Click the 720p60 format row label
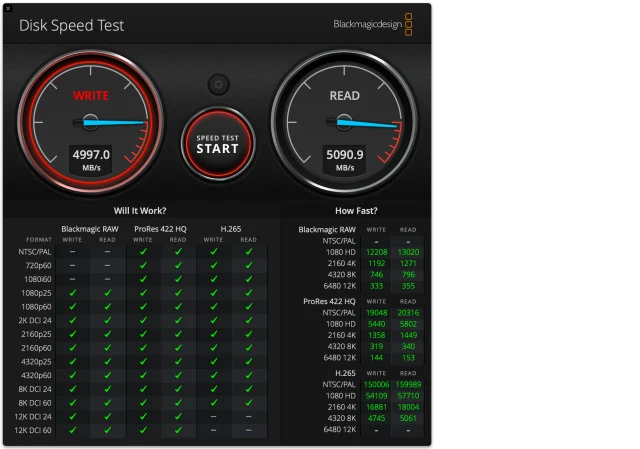640x449 pixels. tap(38, 265)
